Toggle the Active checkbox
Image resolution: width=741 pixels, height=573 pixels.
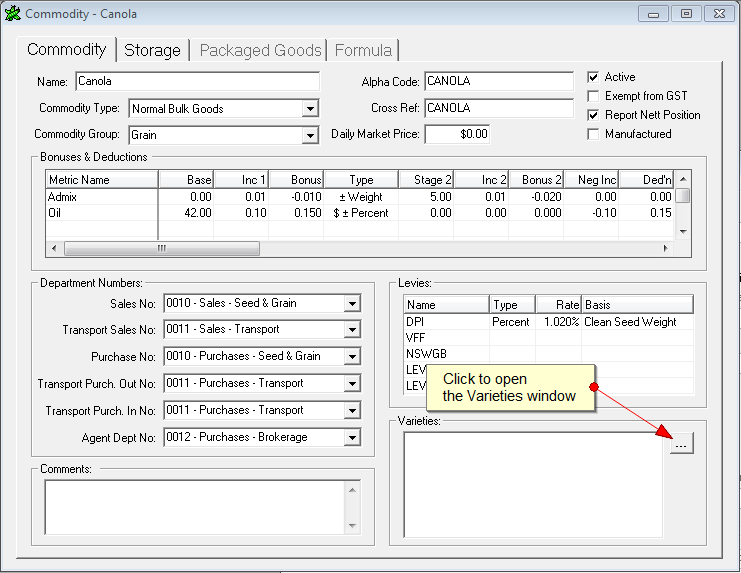tap(593, 77)
